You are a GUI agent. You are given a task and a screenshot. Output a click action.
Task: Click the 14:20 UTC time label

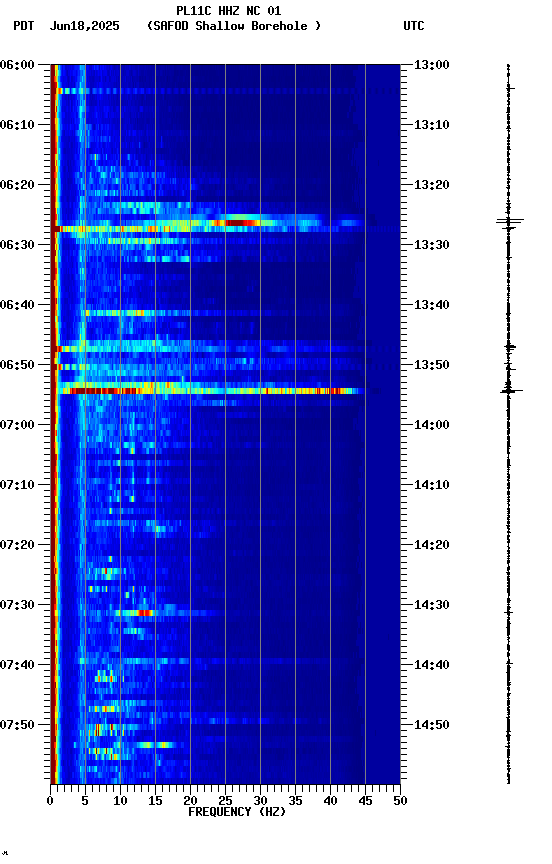click(x=432, y=545)
